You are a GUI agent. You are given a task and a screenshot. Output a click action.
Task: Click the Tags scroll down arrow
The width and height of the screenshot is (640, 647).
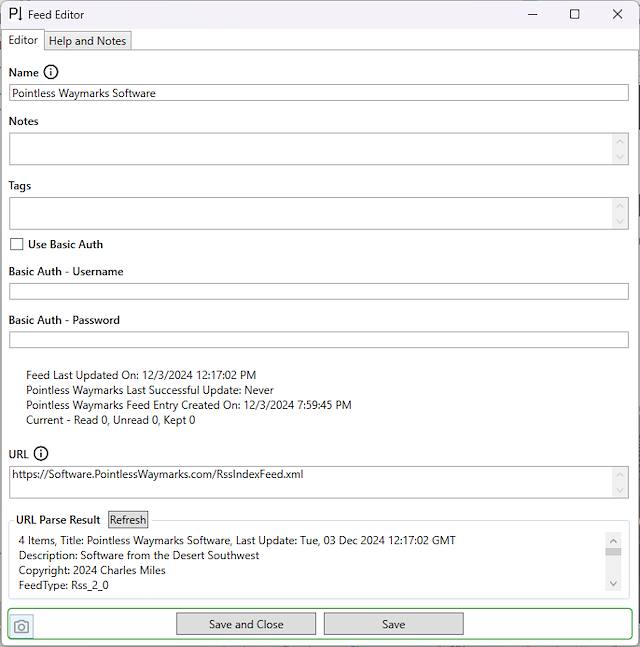pos(620,221)
